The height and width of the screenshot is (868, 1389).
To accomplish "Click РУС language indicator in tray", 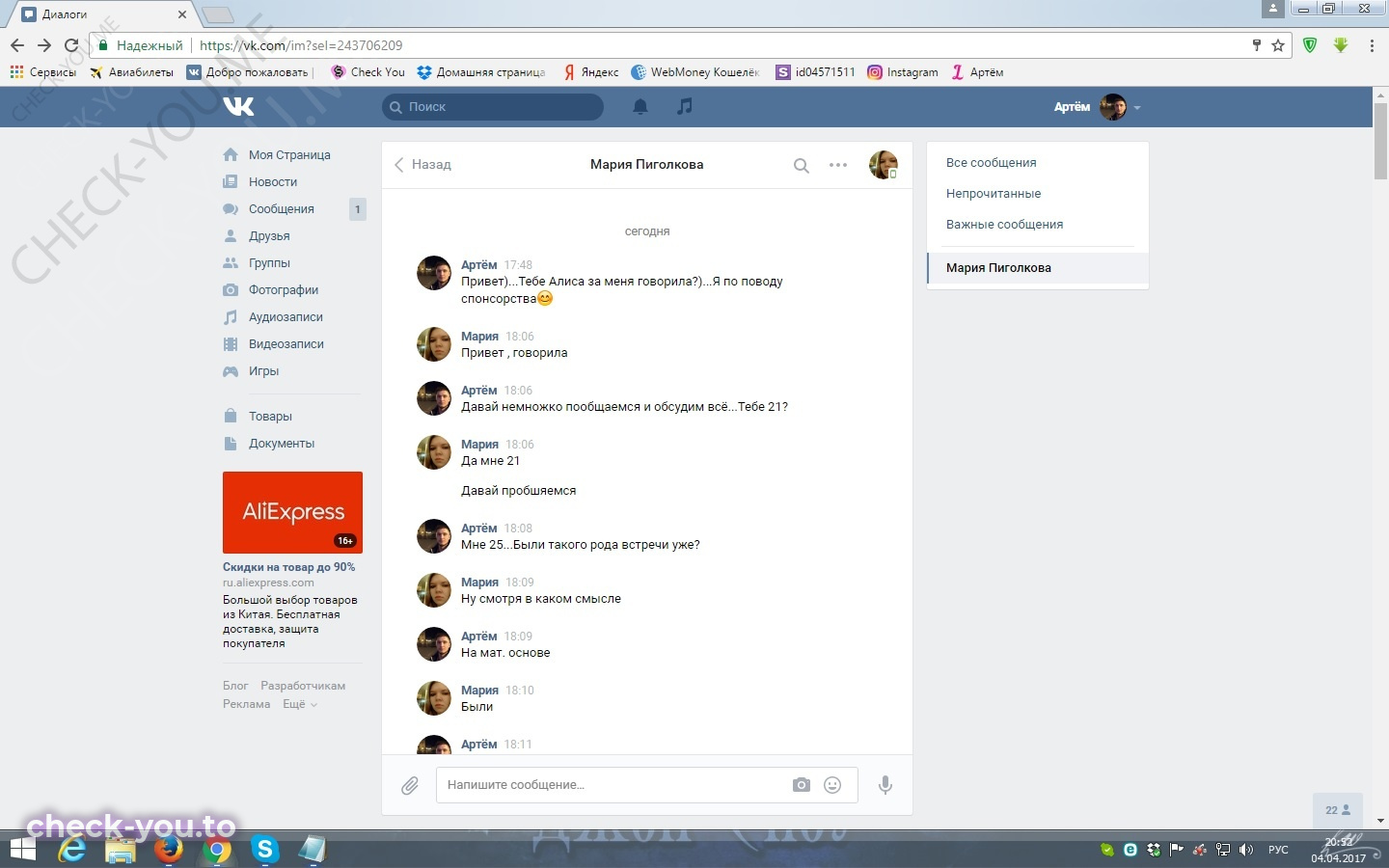I will coord(1278,850).
